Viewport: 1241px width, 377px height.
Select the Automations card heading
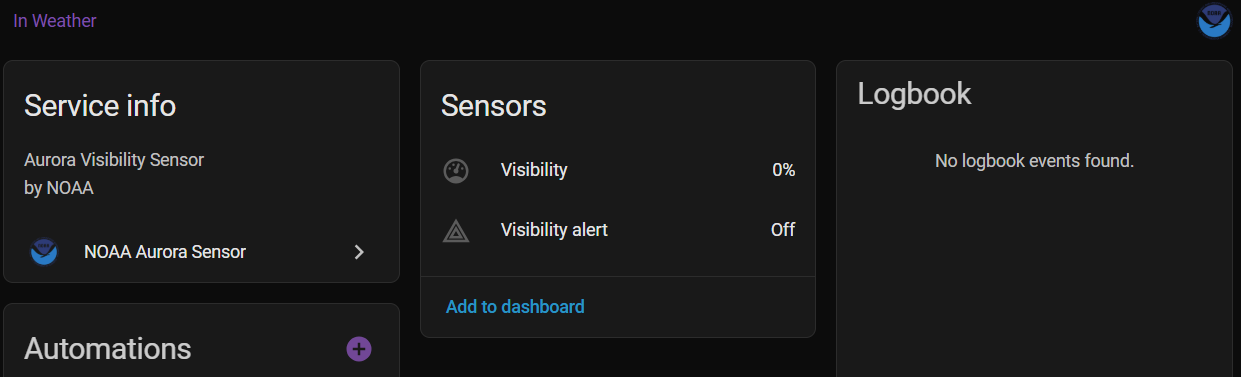point(107,348)
